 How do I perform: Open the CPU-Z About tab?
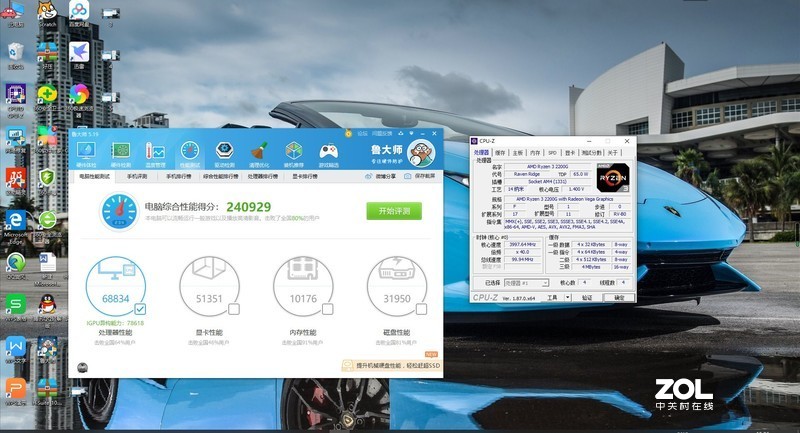(613, 152)
